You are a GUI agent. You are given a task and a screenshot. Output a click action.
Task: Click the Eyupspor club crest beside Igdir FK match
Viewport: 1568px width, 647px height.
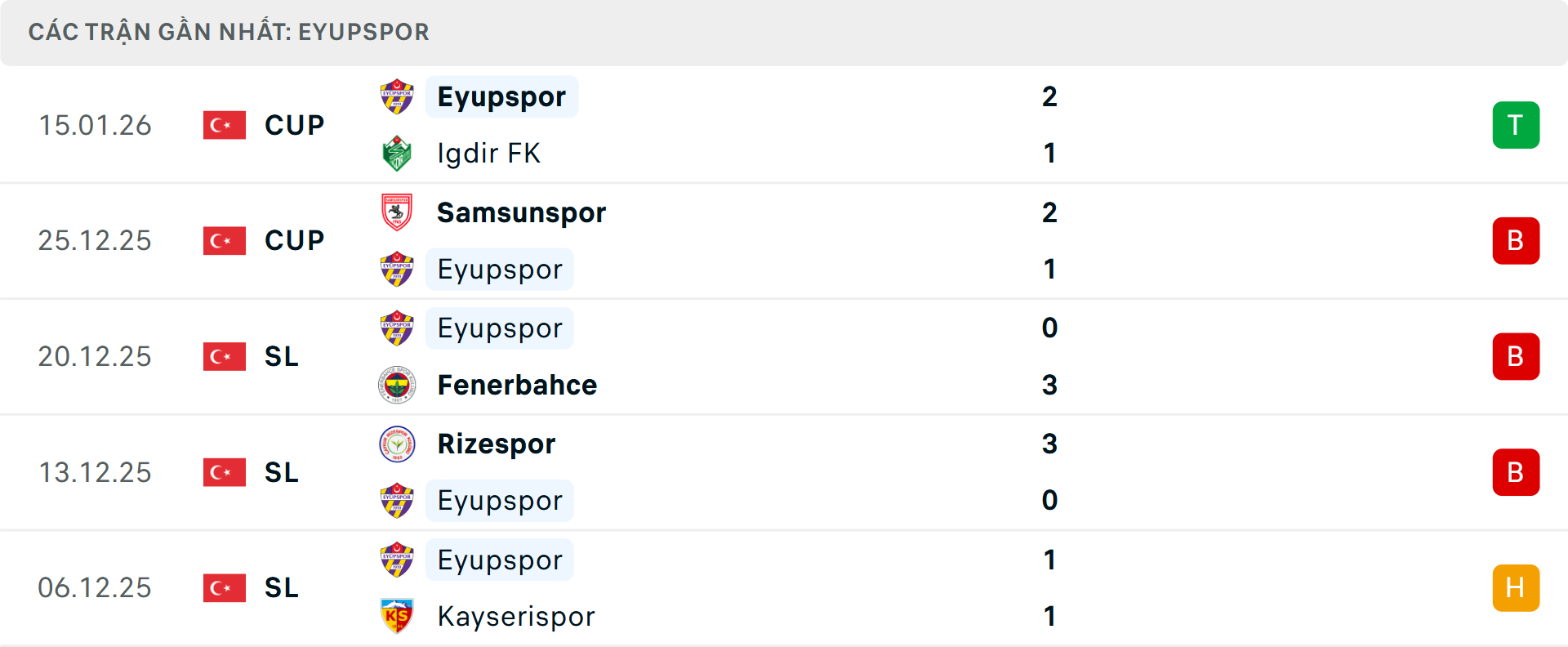click(x=397, y=96)
